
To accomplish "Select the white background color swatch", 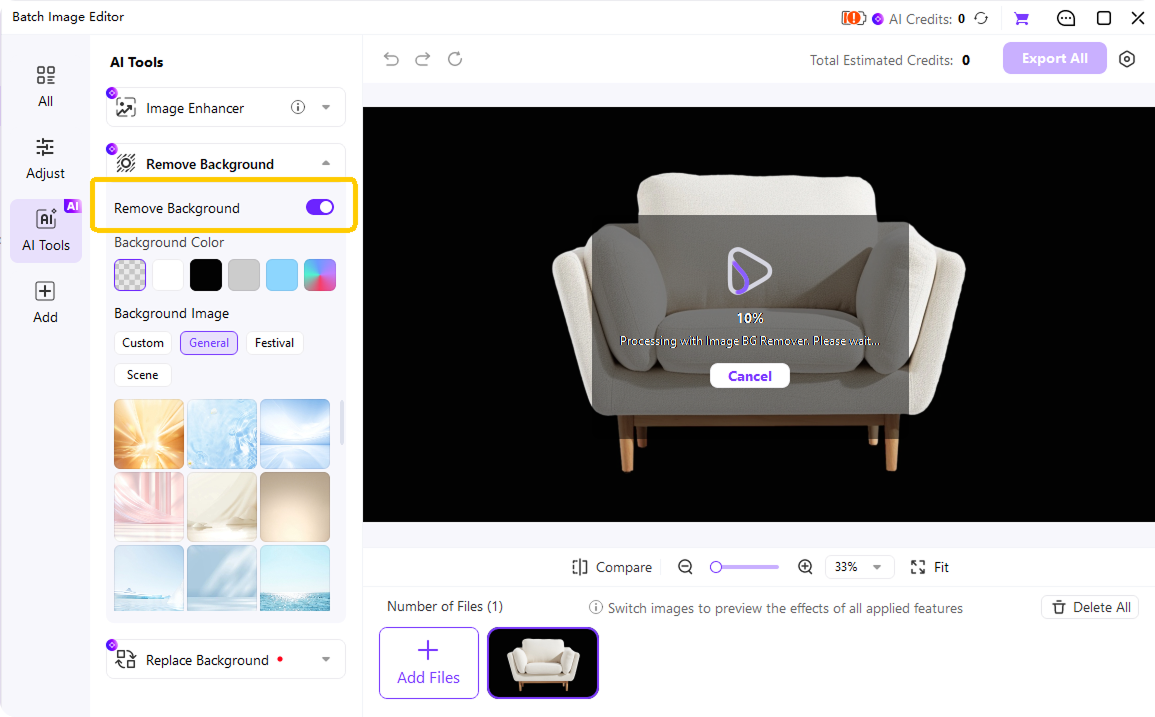I will [x=168, y=275].
